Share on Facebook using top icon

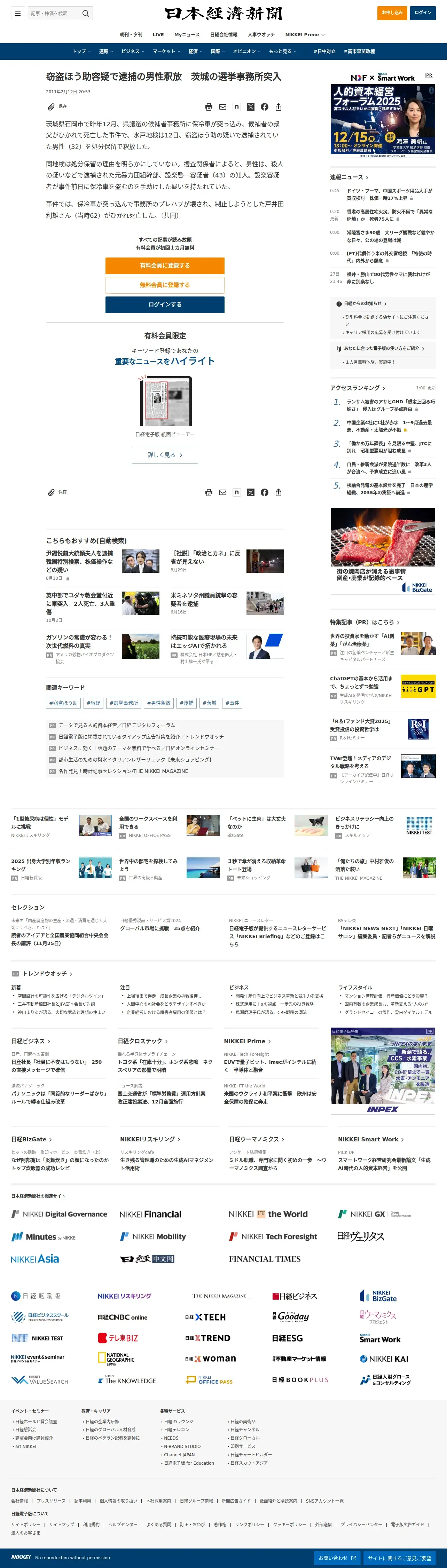[x=264, y=107]
